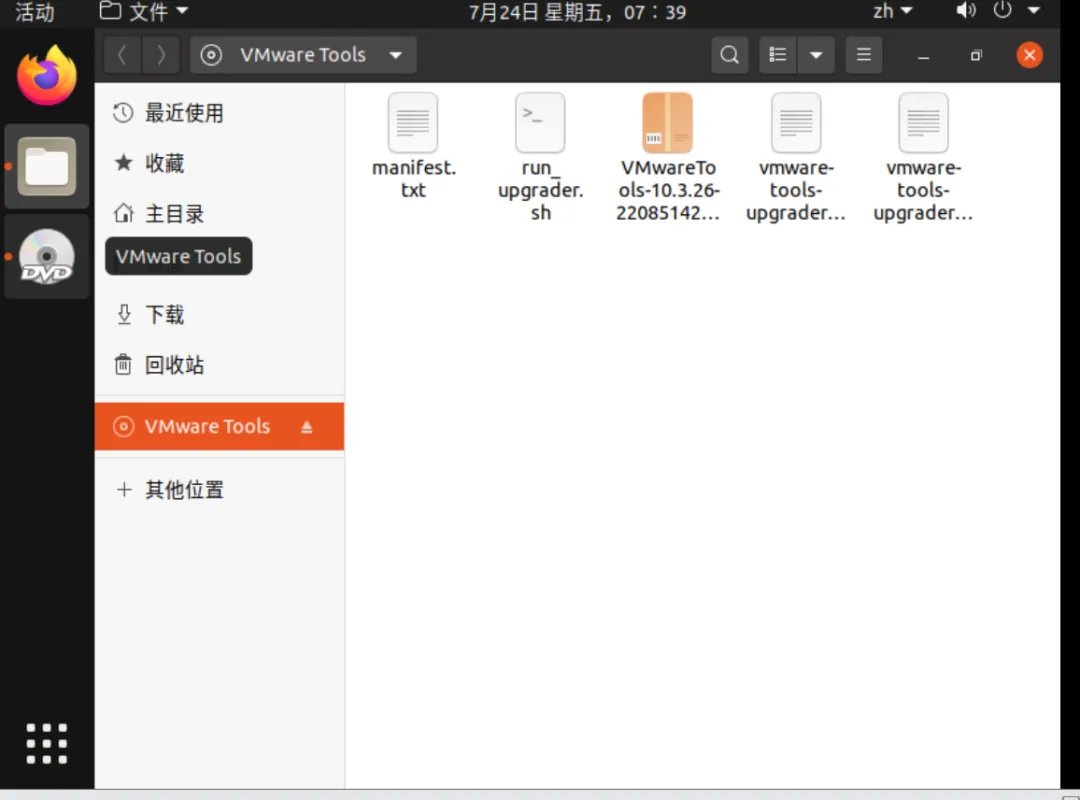Eject the VMware Tools disc

pos(307,427)
